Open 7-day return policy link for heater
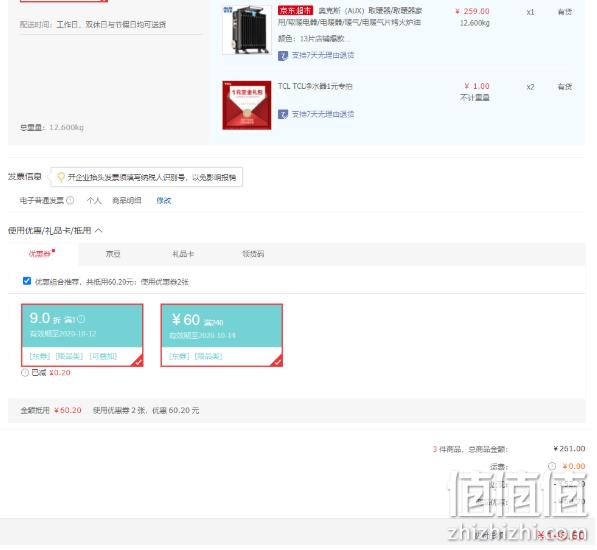 click(323, 55)
